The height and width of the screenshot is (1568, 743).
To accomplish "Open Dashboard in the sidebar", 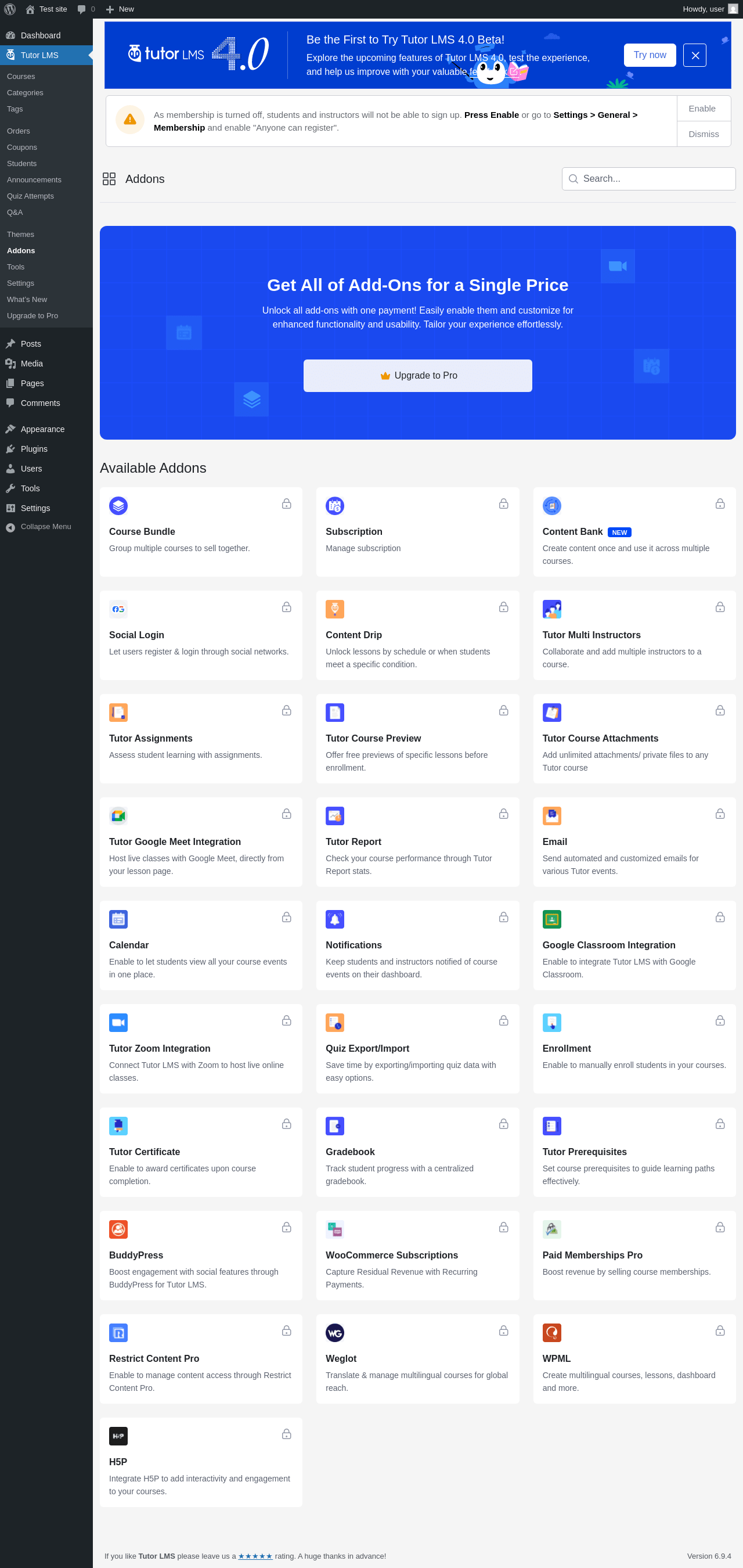I will pyautogui.click(x=46, y=35).
